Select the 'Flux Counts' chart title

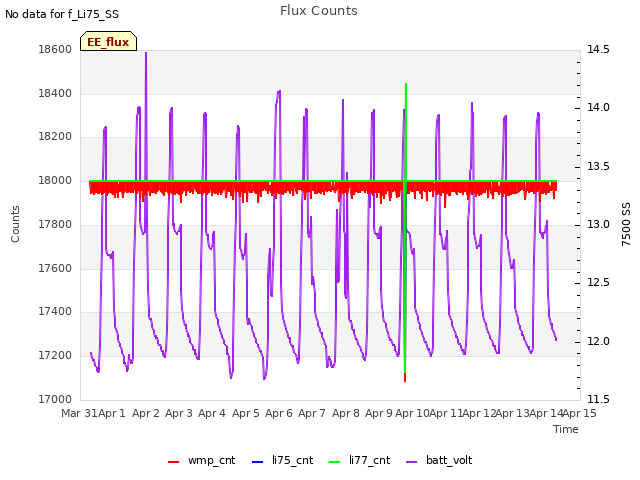pos(319,11)
